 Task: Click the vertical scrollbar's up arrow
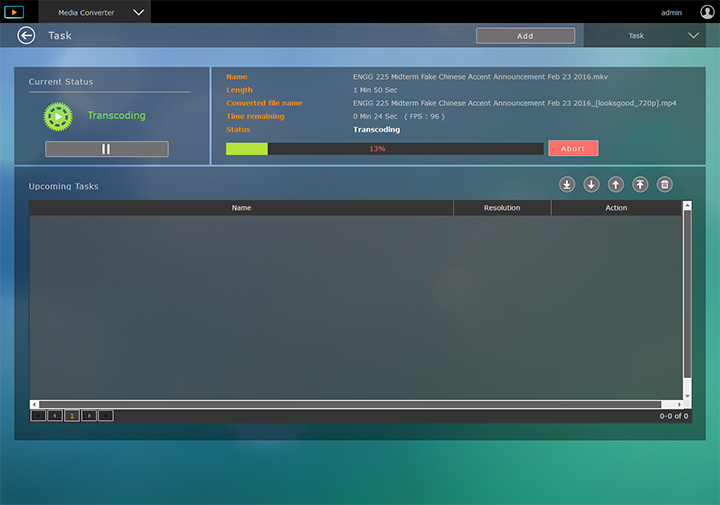tap(687, 206)
